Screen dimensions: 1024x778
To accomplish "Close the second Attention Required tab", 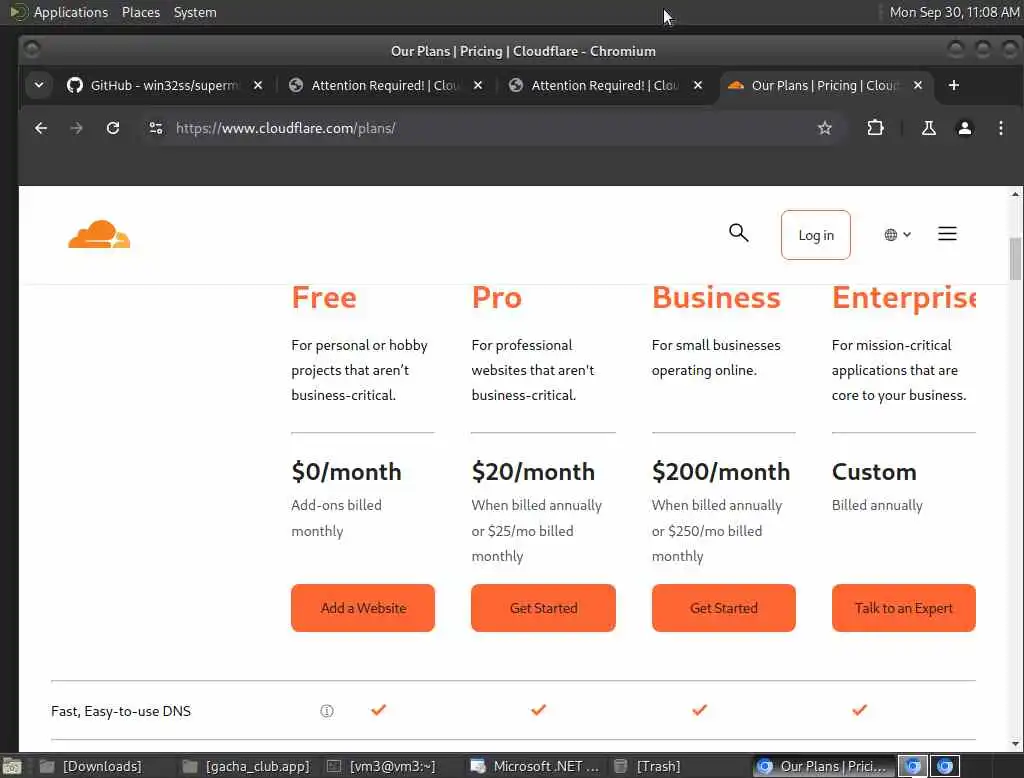I will pyautogui.click(x=697, y=86).
